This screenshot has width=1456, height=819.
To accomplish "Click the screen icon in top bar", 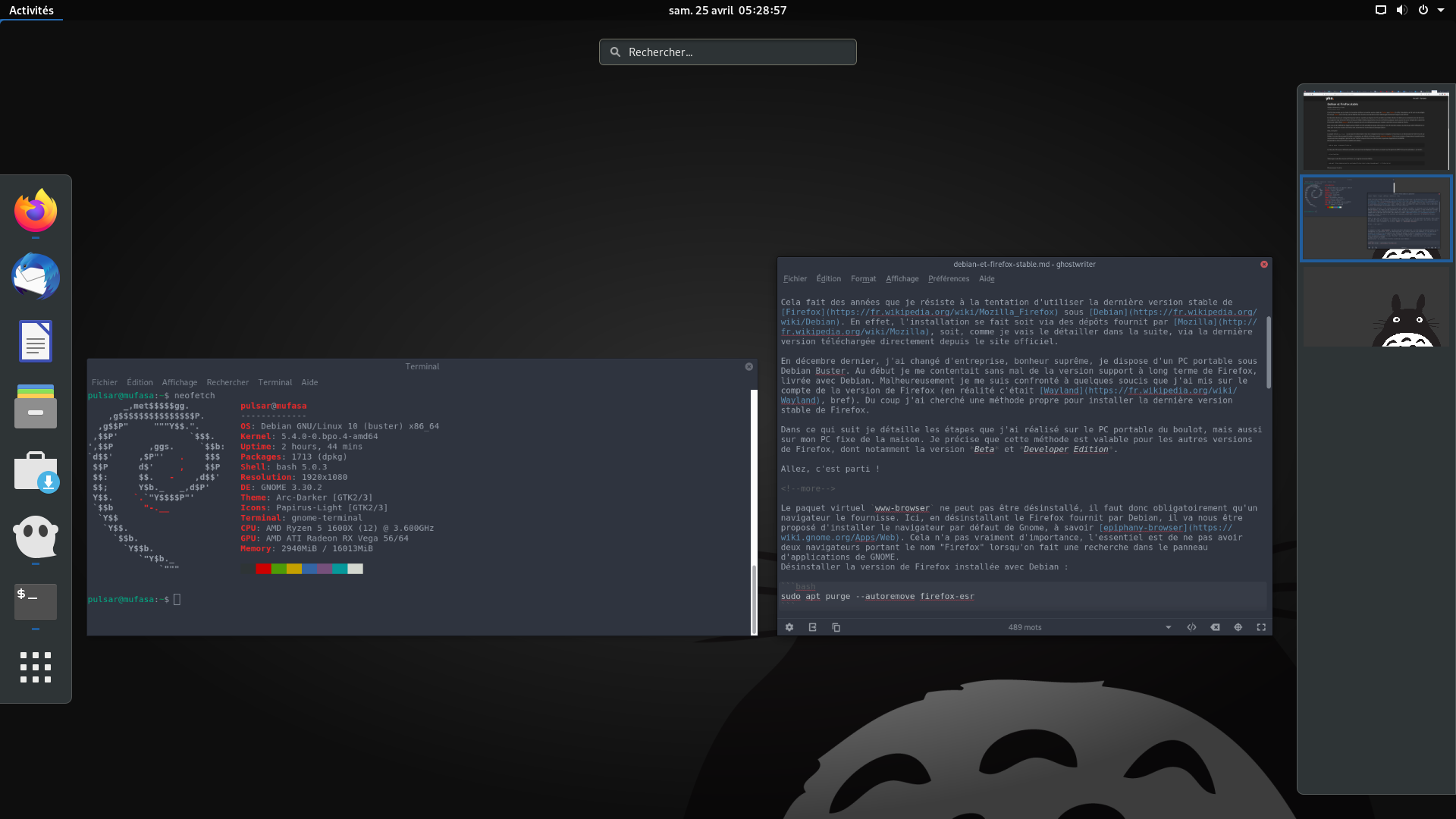I will pos(1381,10).
